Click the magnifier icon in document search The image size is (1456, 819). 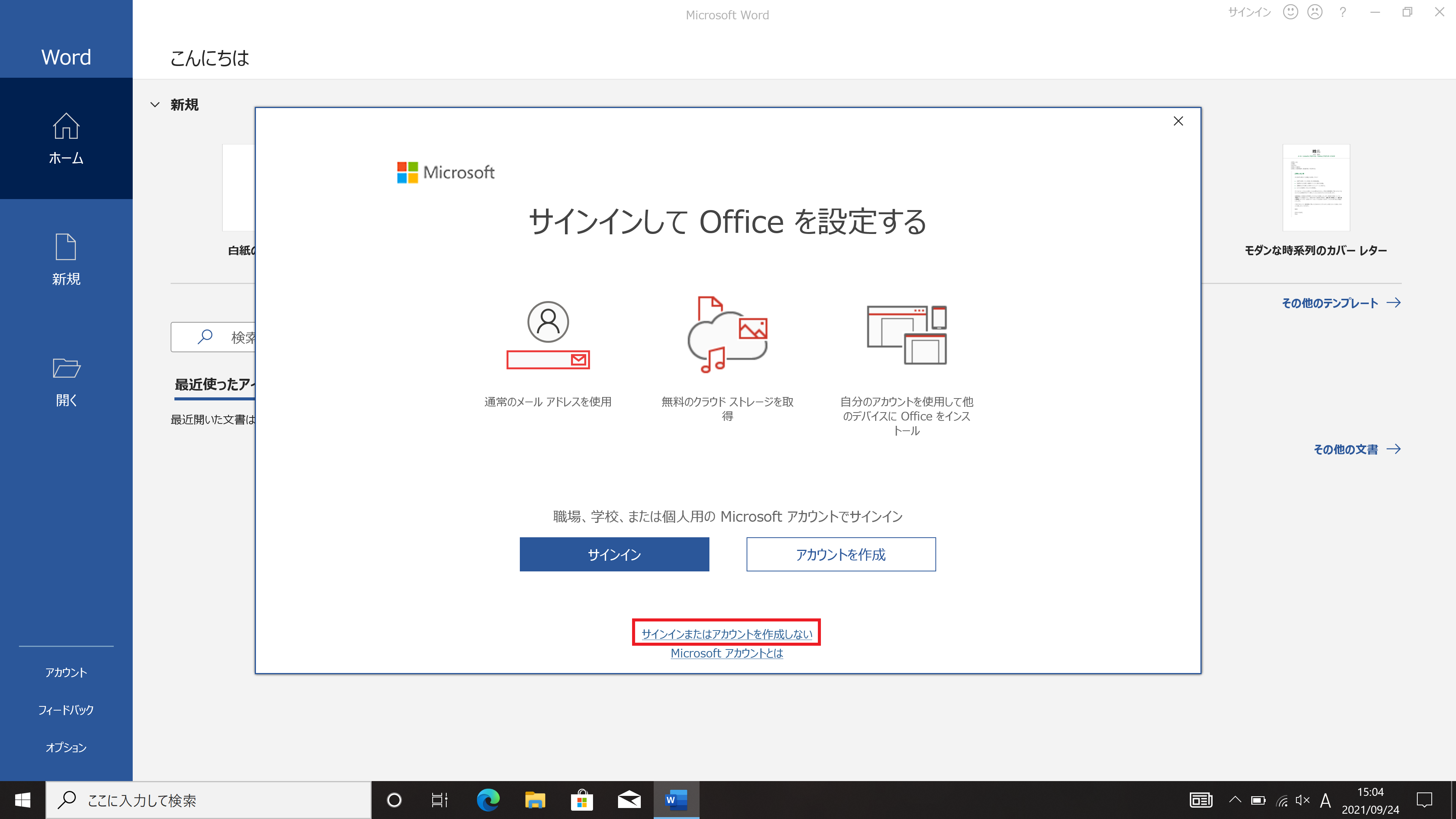[205, 337]
